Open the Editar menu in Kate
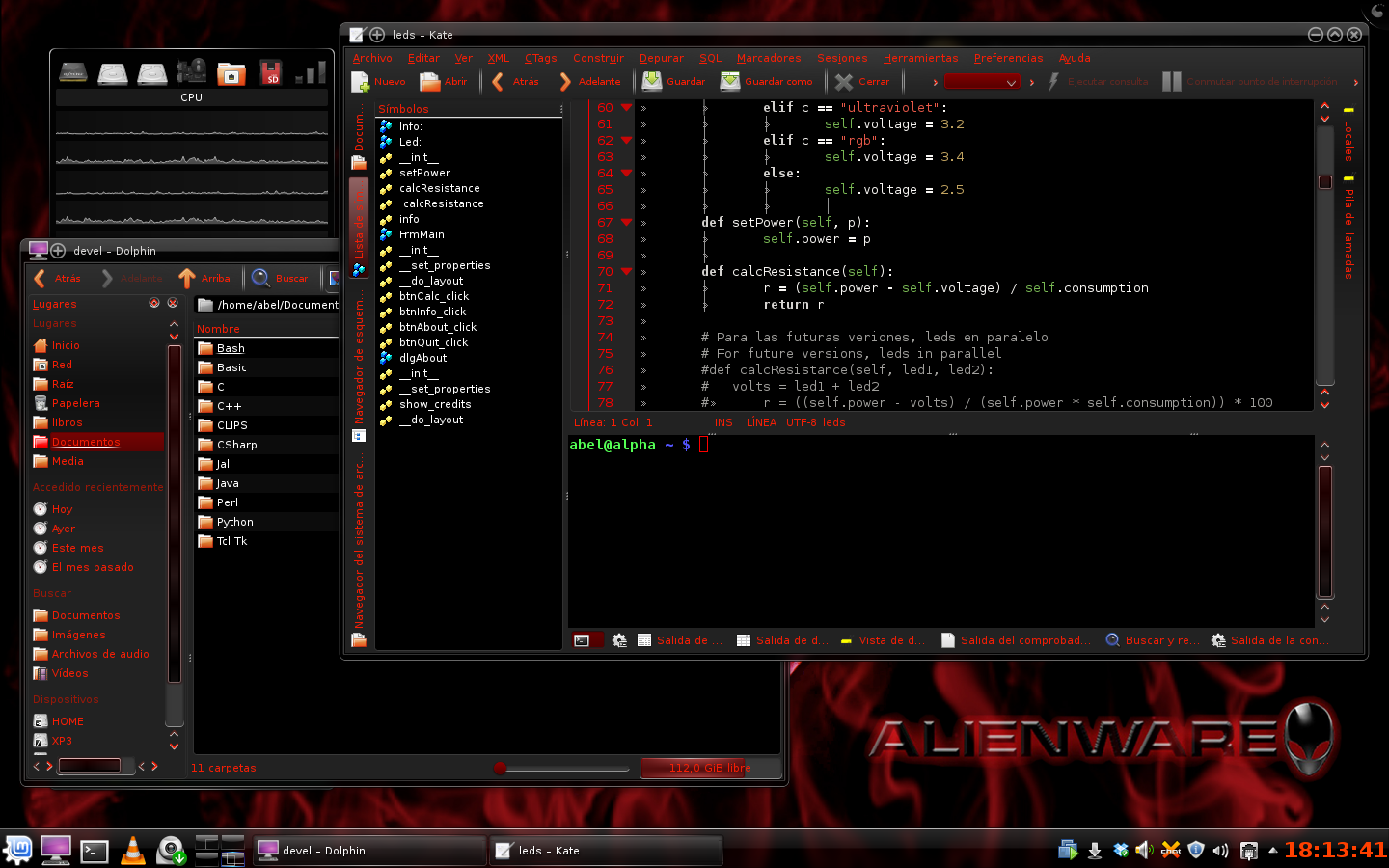1389x868 pixels. tap(423, 58)
